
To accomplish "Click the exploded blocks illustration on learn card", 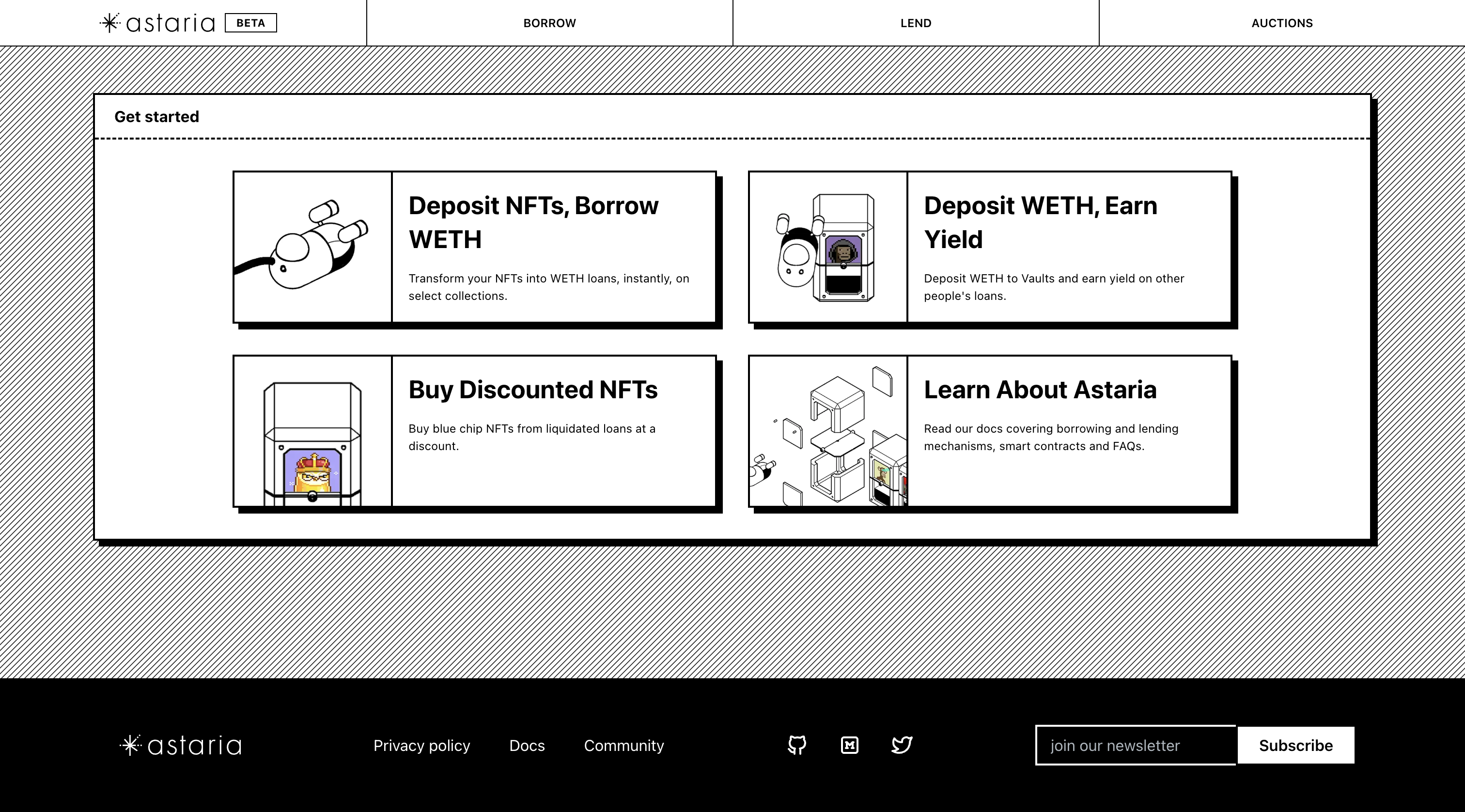I will [x=828, y=431].
